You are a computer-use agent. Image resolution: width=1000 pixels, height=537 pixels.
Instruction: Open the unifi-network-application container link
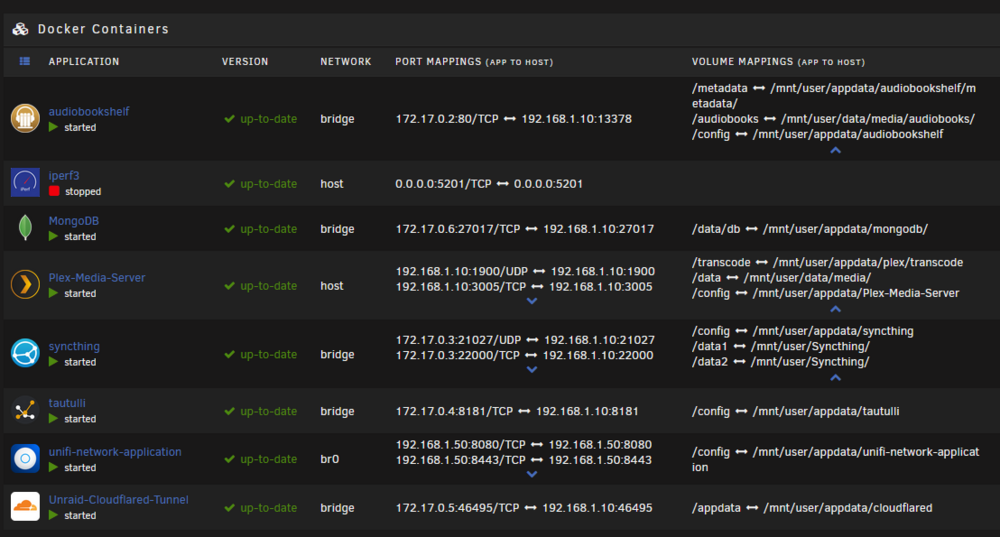(x=115, y=452)
